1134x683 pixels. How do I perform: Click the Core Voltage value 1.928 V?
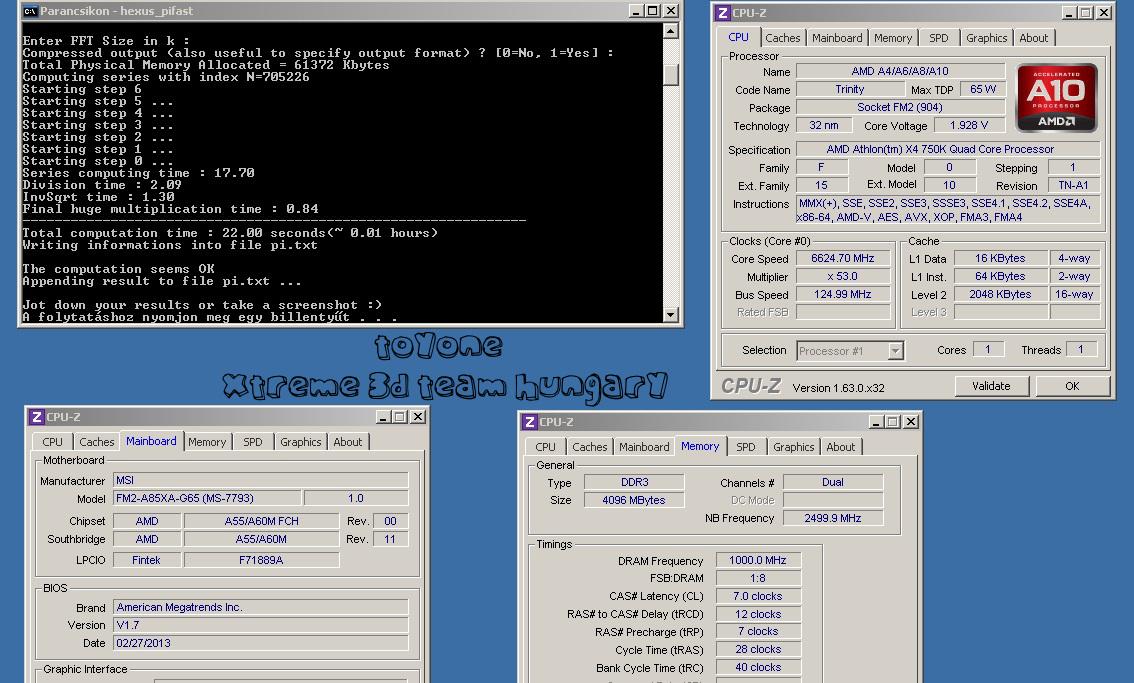pos(969,125)
